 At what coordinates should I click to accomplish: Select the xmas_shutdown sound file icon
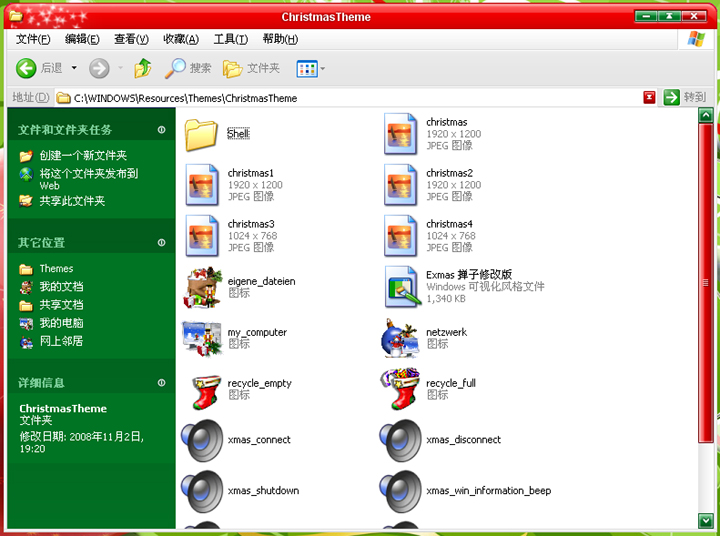pos(202,491)
